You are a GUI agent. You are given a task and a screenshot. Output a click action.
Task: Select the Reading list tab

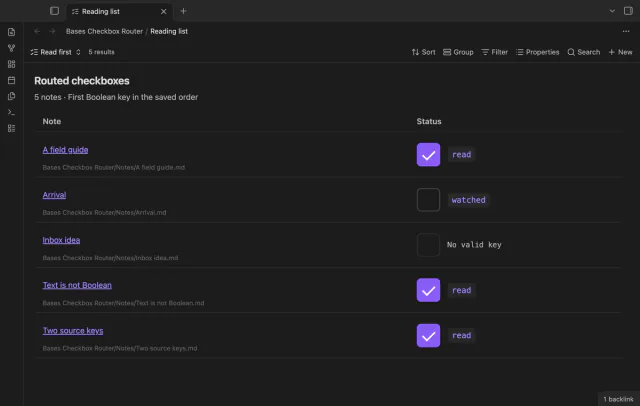click(119, 11)
